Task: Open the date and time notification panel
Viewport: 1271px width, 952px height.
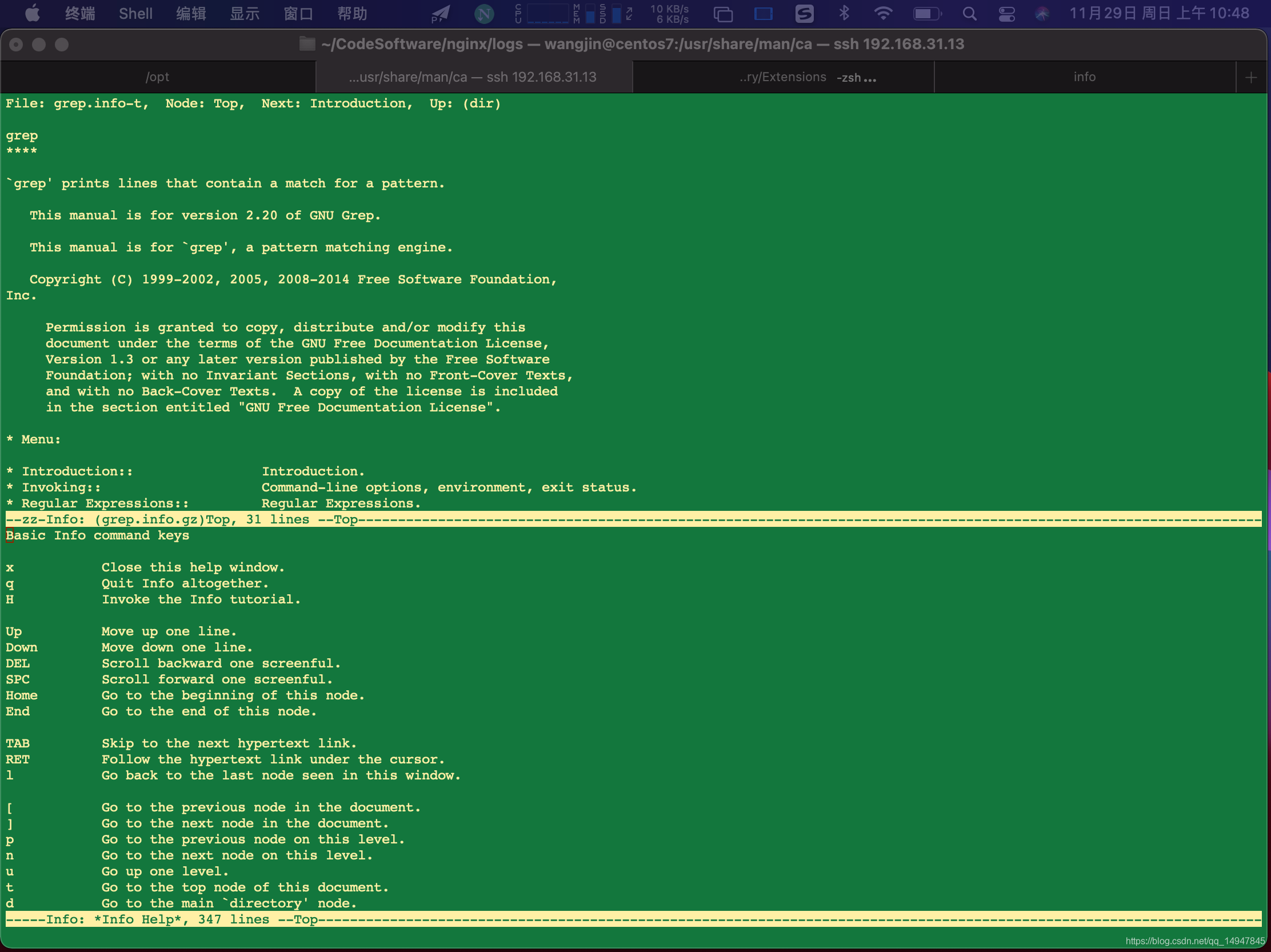Action: 1160,13
